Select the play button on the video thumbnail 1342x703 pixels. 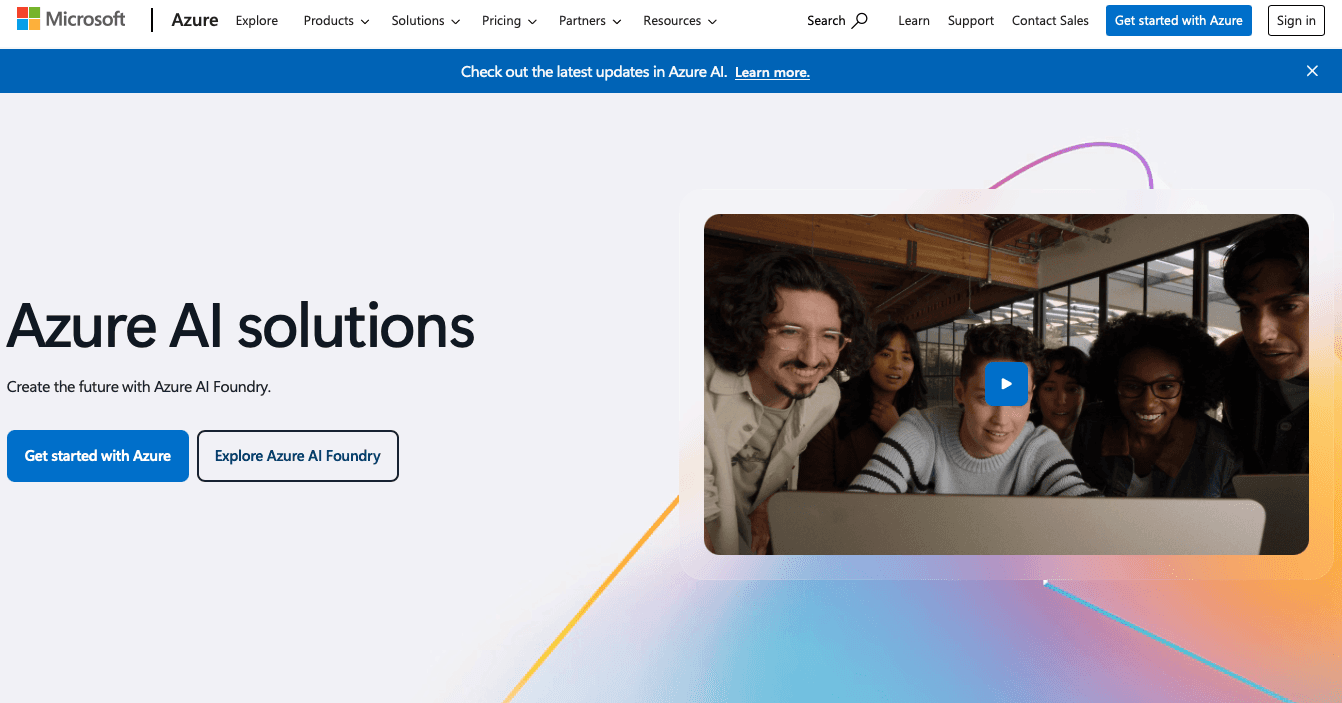1006,383
